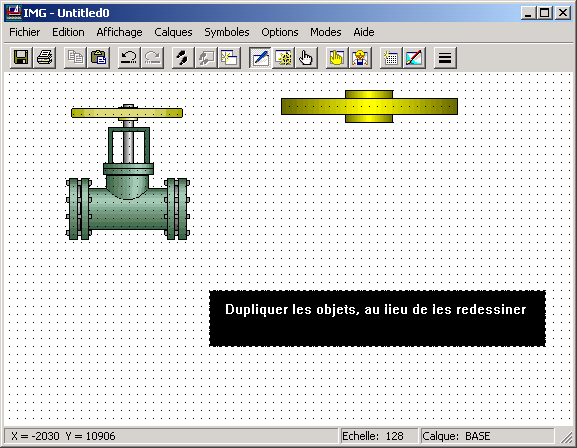Viewport: 577px width, 448px height.
Task: Click the undo arrow icon
Action: coord(129,58)
